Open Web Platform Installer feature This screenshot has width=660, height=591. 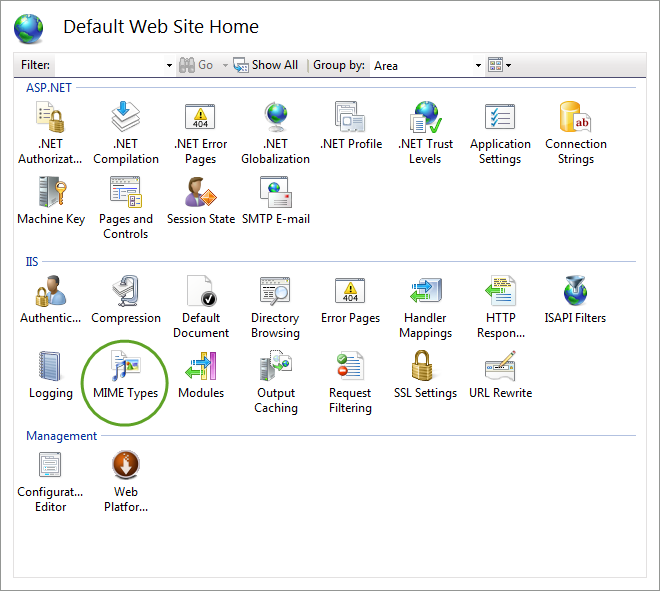click(126, 482)
